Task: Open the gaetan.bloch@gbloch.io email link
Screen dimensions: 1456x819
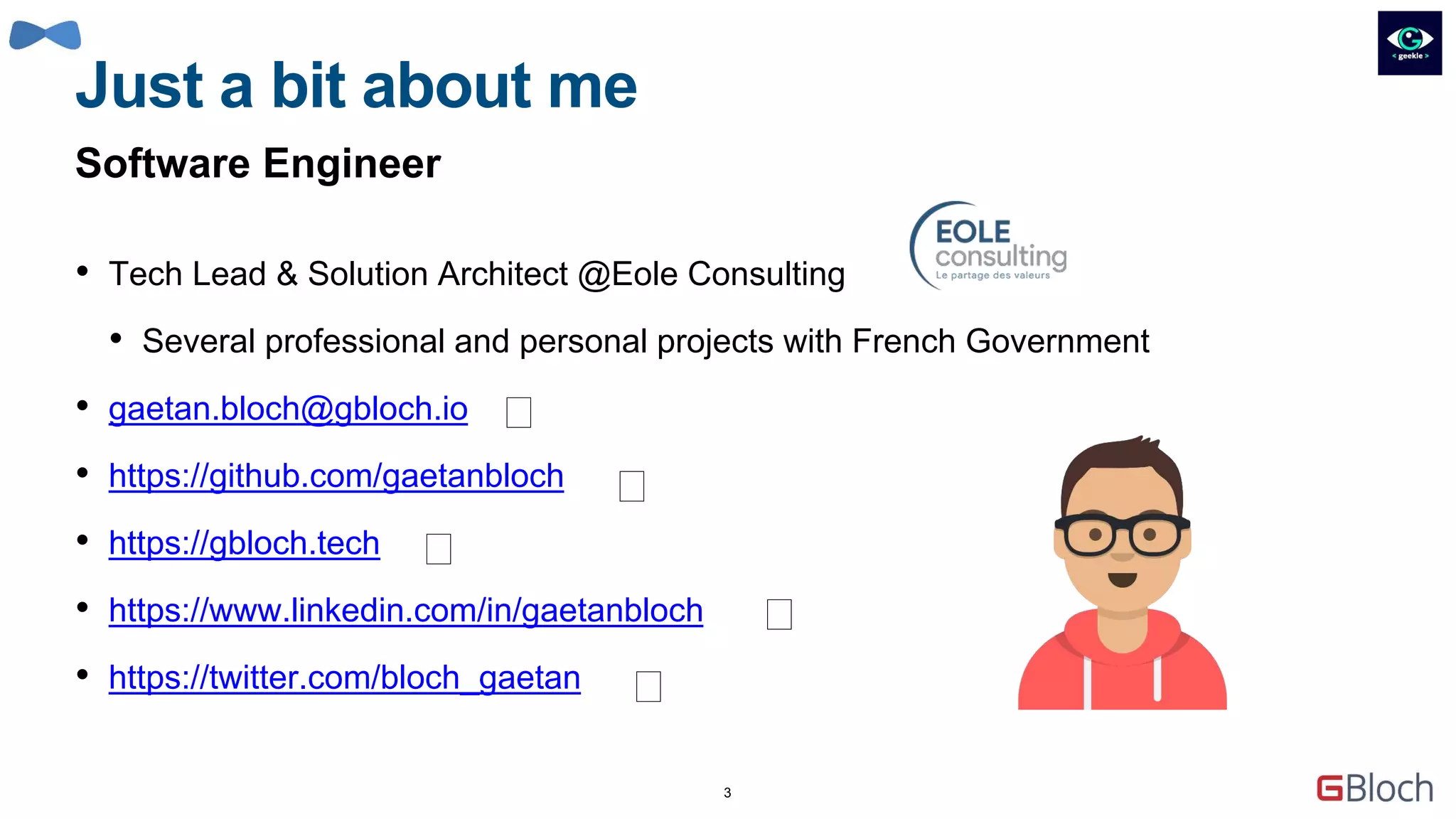Action: point(288,409)
